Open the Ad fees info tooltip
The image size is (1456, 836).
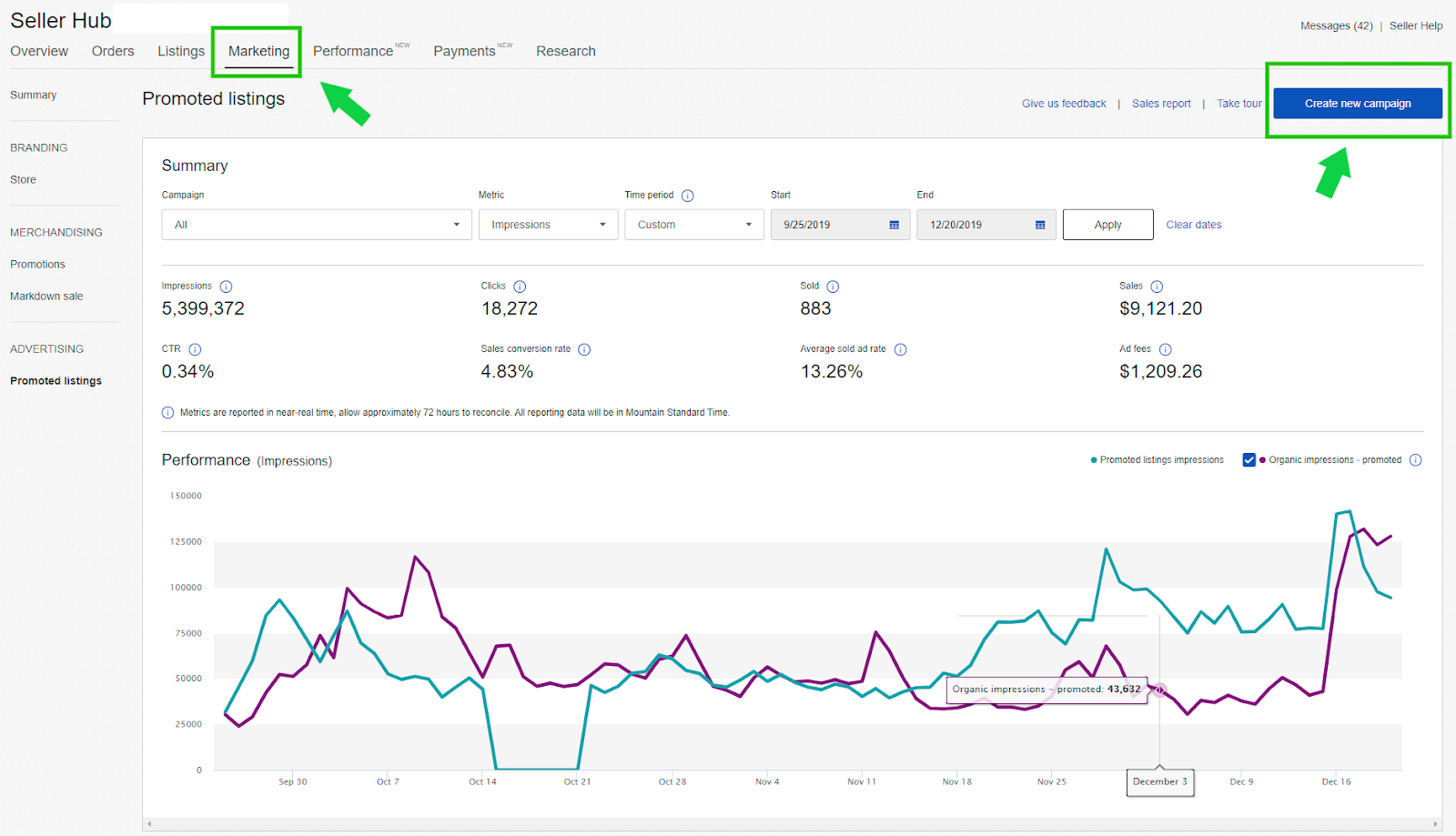[1166, 349]
